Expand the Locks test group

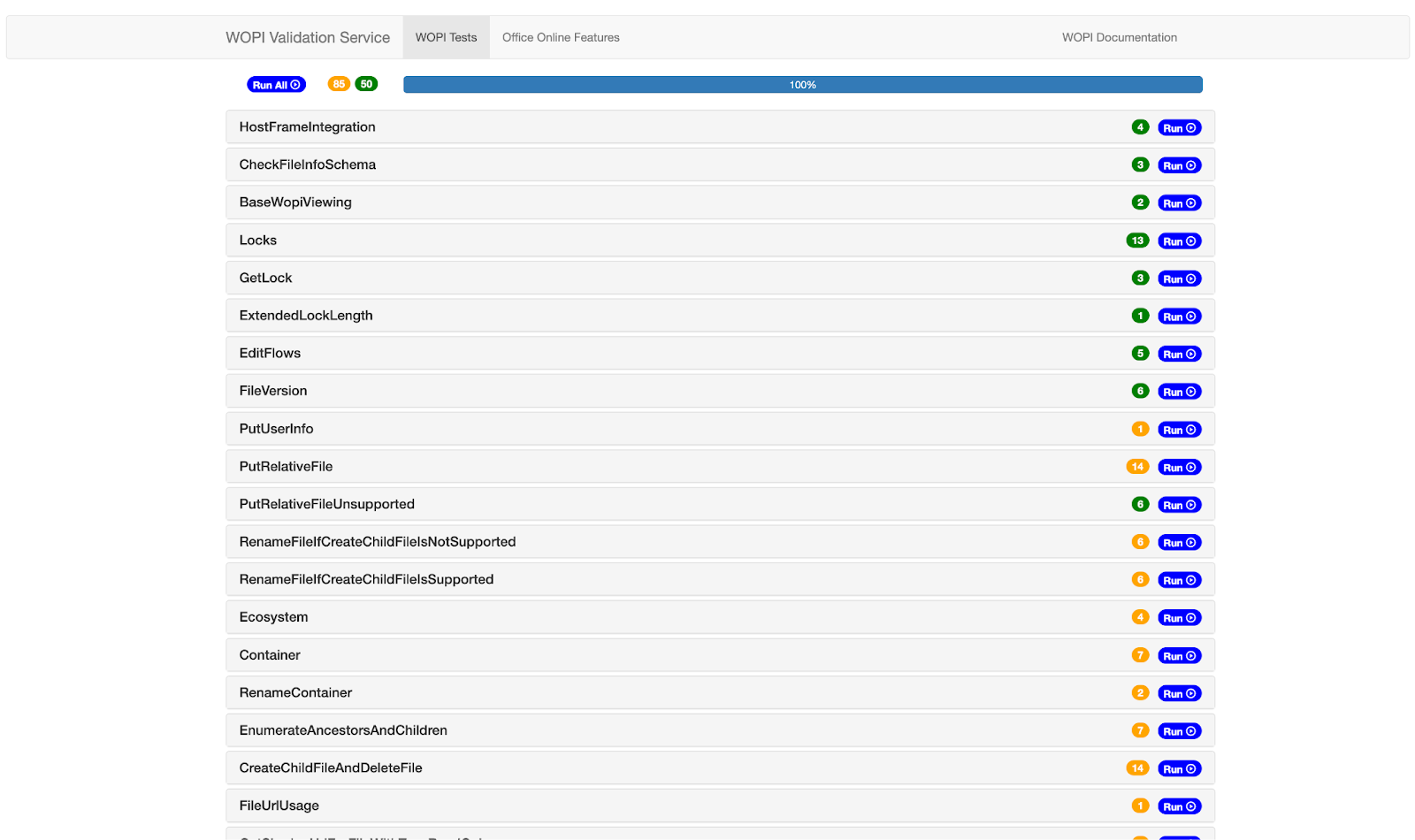pyautogui.click(x=720, y=241)
